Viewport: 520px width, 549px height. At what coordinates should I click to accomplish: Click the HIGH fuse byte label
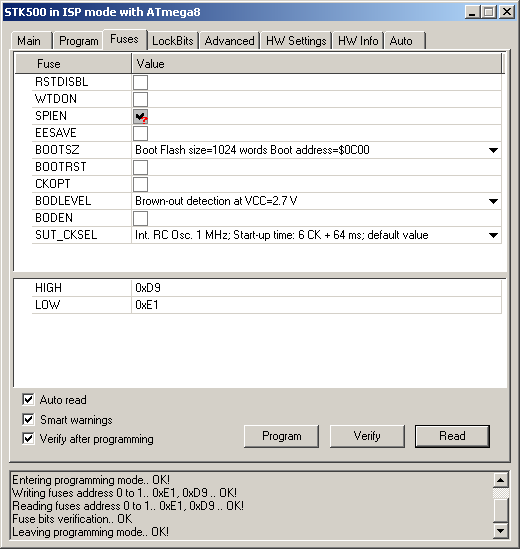coord(48,288)
